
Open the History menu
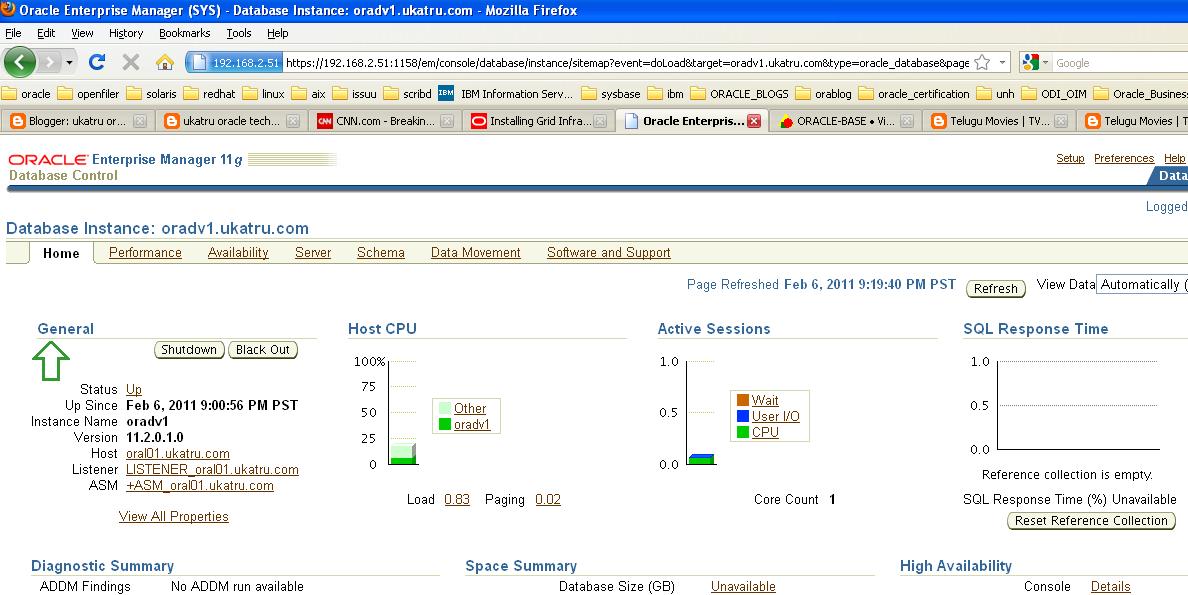coord(126,33)
